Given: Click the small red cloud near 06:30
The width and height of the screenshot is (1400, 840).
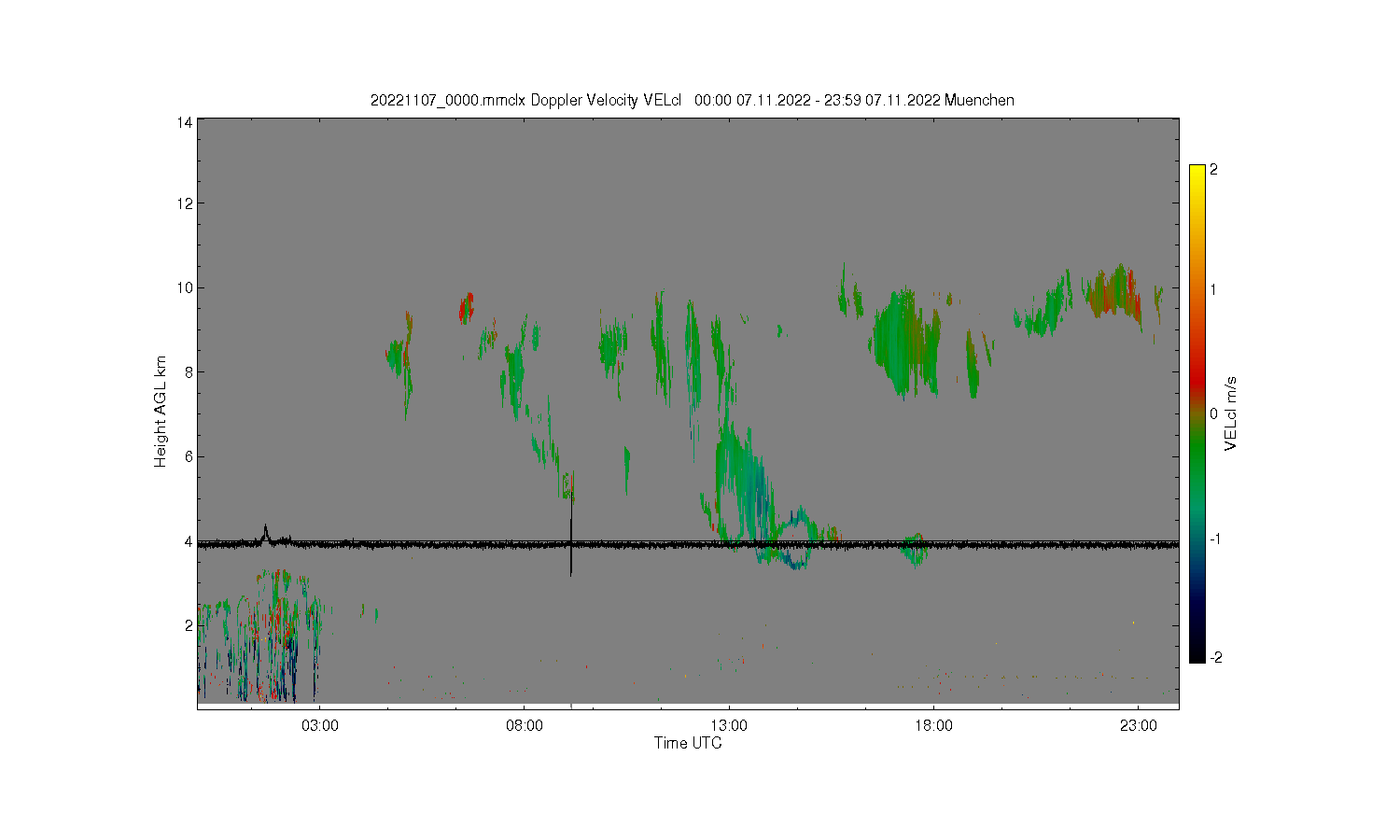Looking at the screenshot, I should tap(467, 307).
